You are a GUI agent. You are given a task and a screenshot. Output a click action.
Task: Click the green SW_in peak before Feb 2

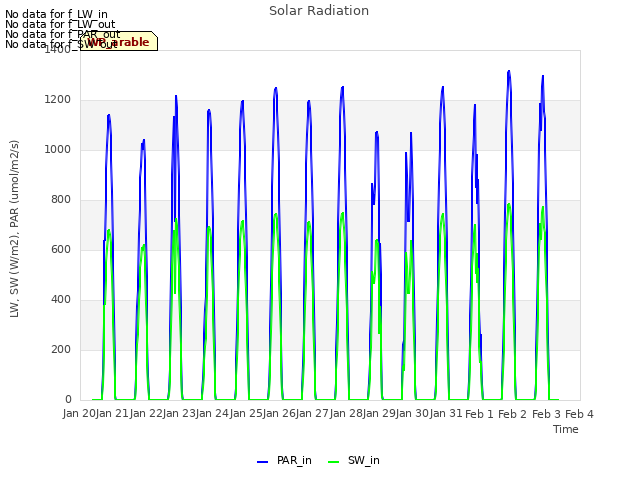click(x=509, y=204)
